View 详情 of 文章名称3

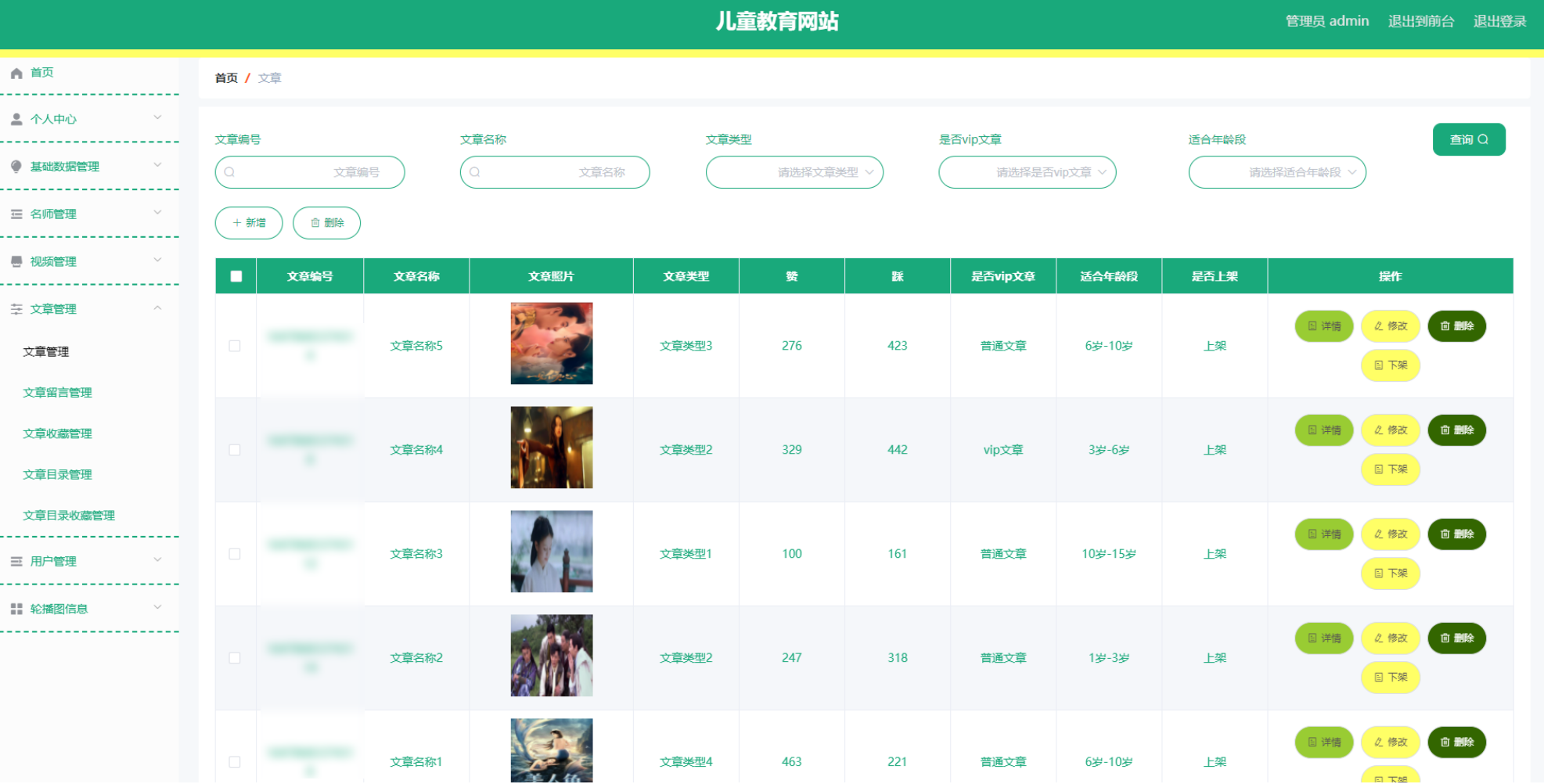point(1324,534)
